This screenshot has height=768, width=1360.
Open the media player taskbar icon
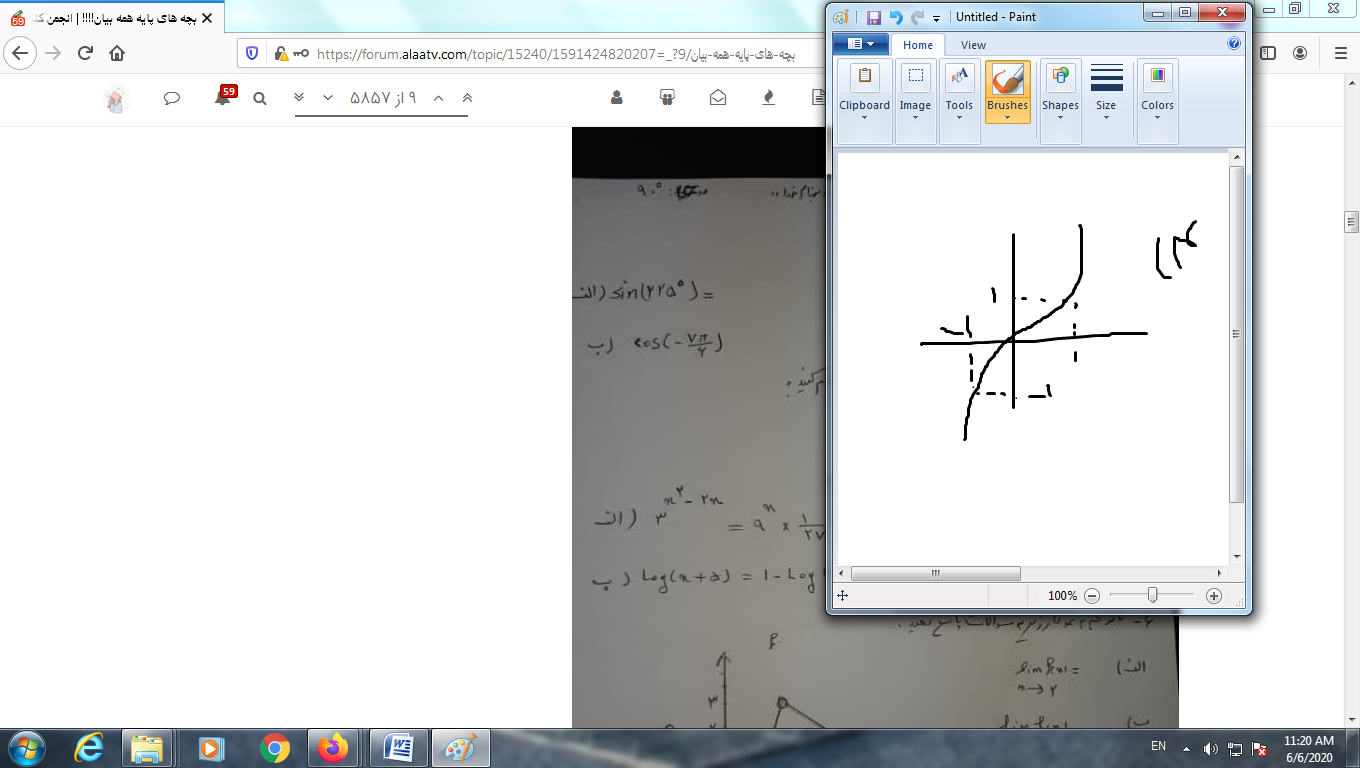(x=210, y=748)
